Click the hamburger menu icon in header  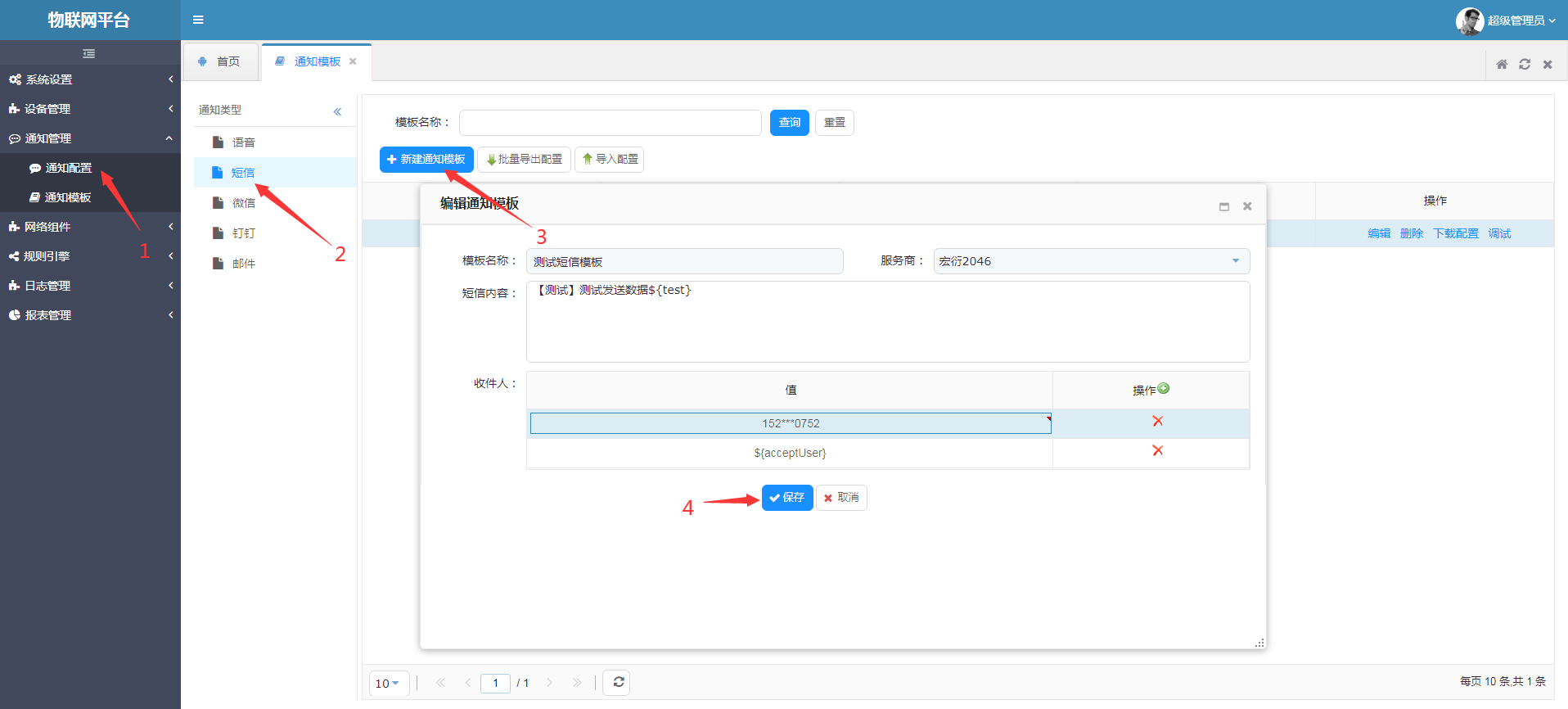click(198, 20)
